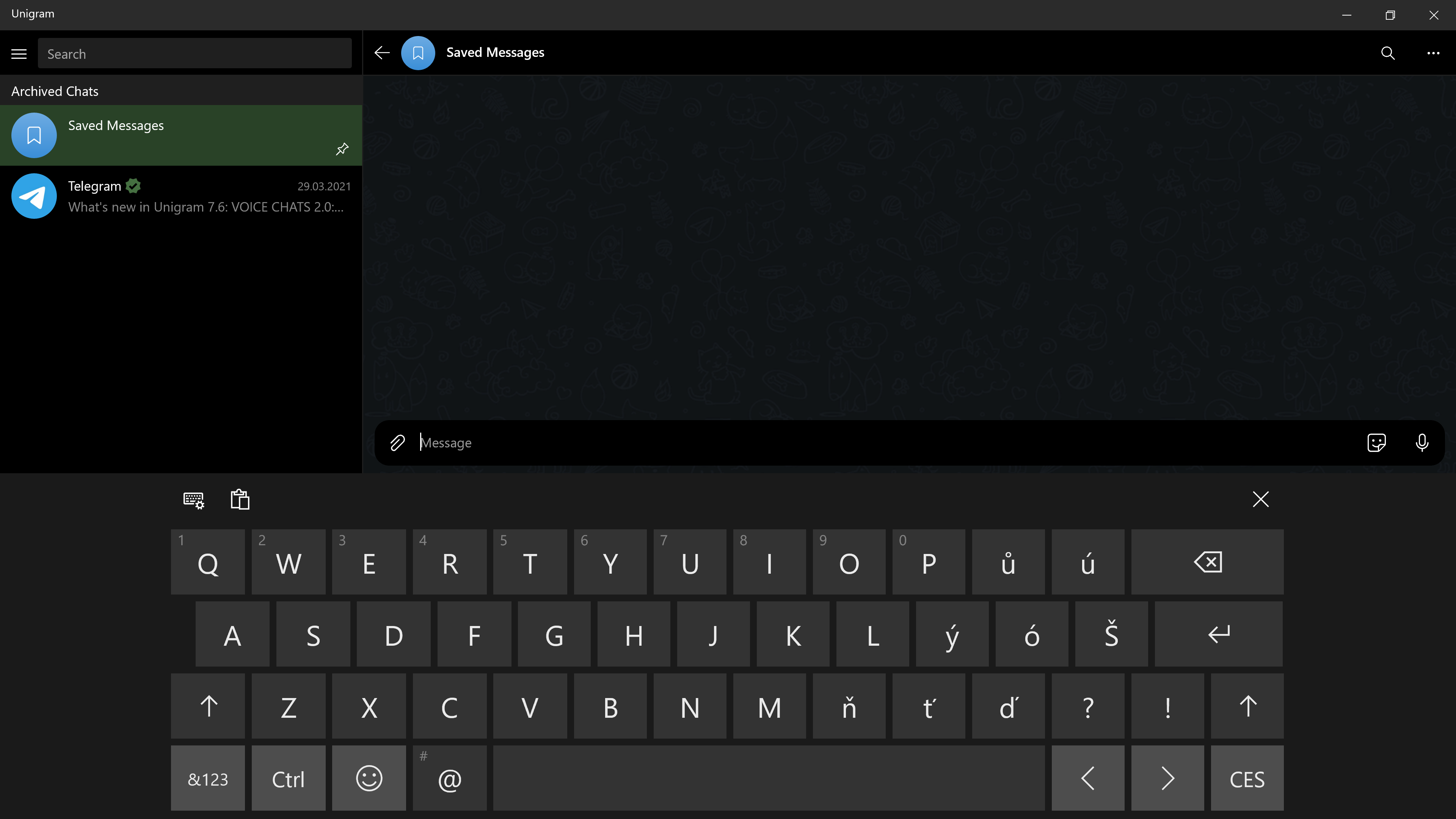Click the Saved Messages bookmark avatar in header
The image size is (1456, 819).
418,53
